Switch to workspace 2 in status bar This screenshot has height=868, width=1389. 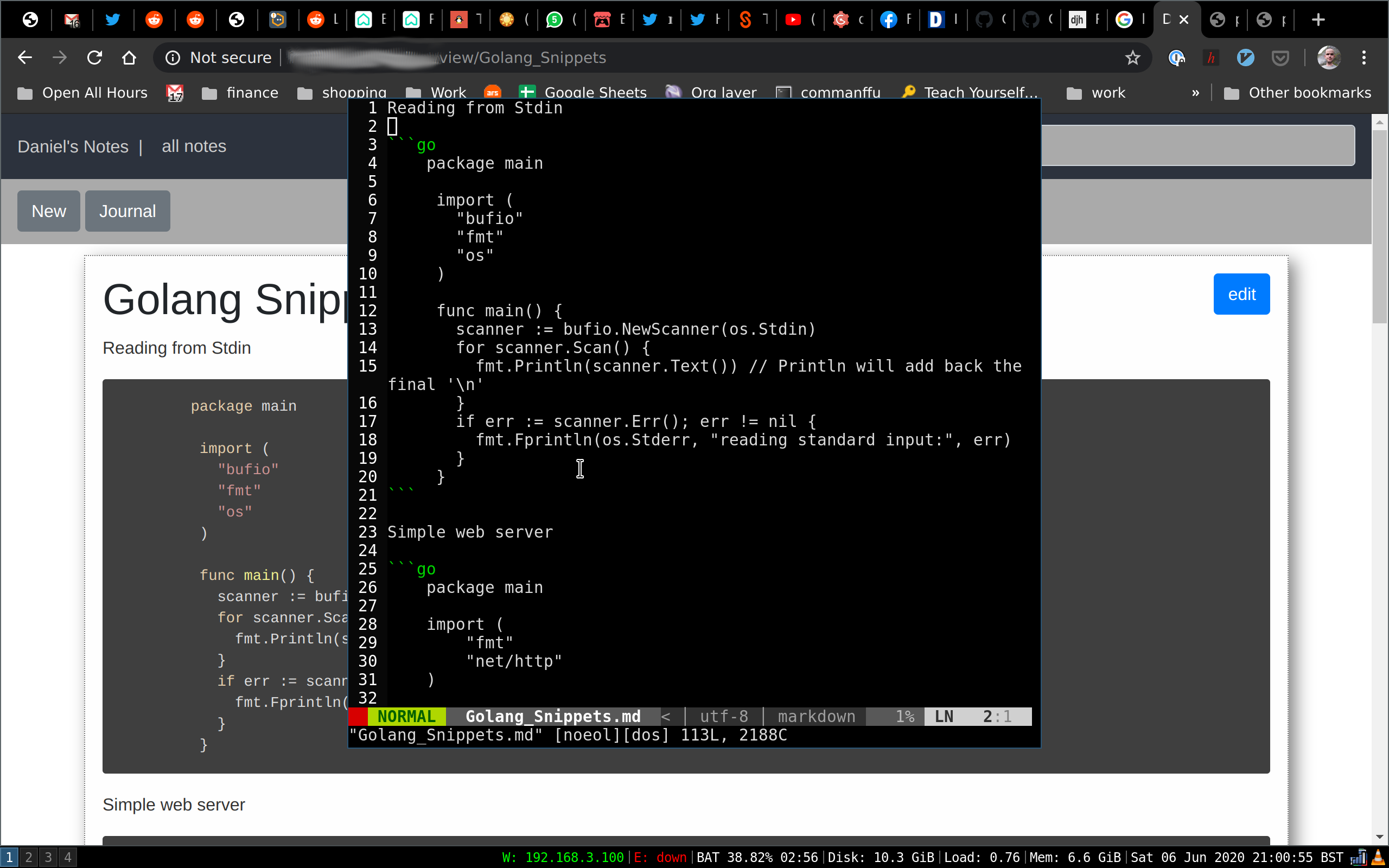click(29, 857)
